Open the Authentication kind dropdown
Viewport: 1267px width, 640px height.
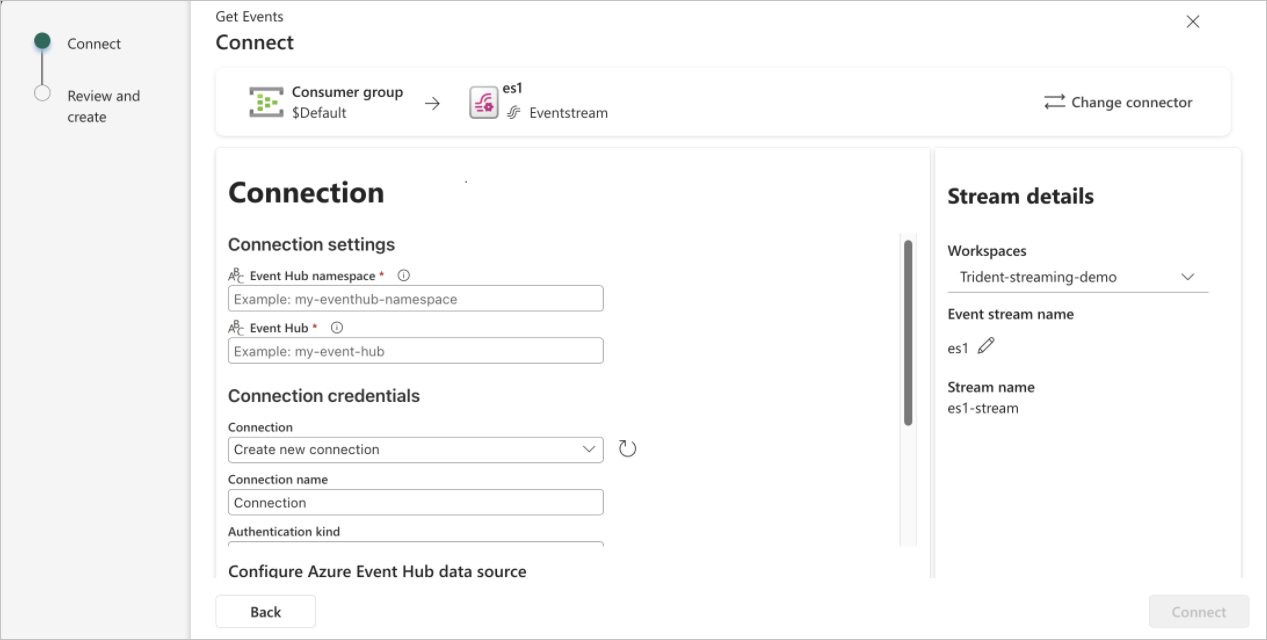click(x=416, y=544)
